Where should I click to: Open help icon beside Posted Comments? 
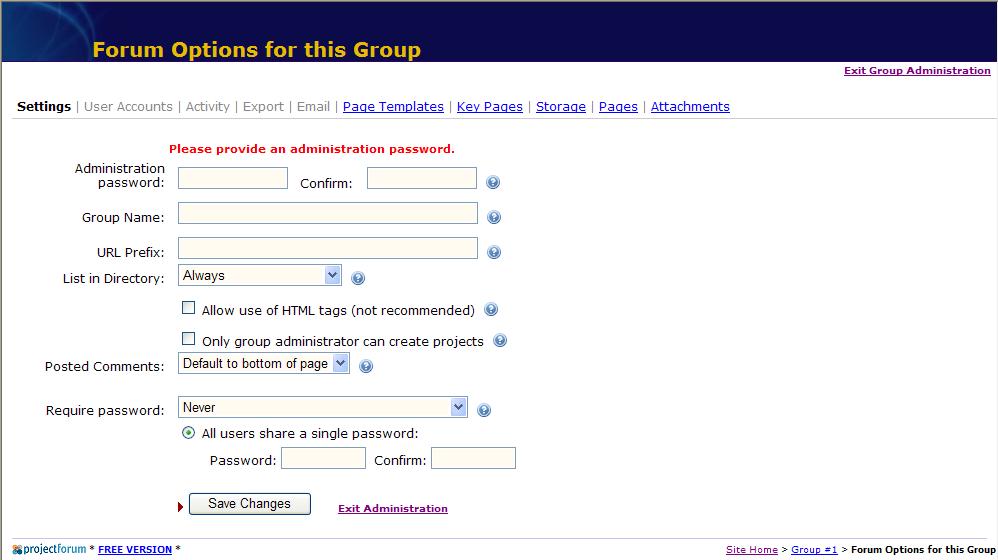click(x=366, y=367)
